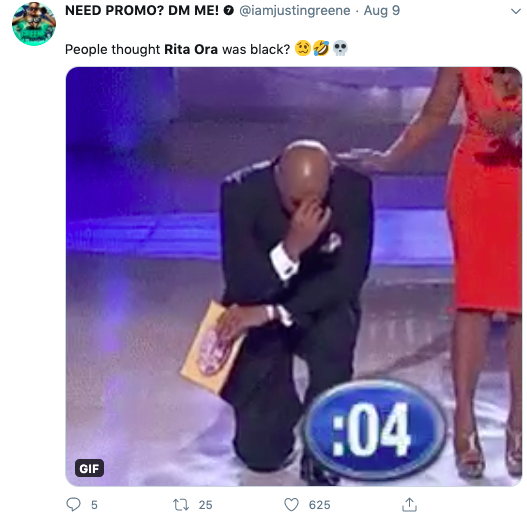Click the woozy face emoji
The height and width of the screenshot is (517, 527).
pyautogui.click(x=303, y=48)
